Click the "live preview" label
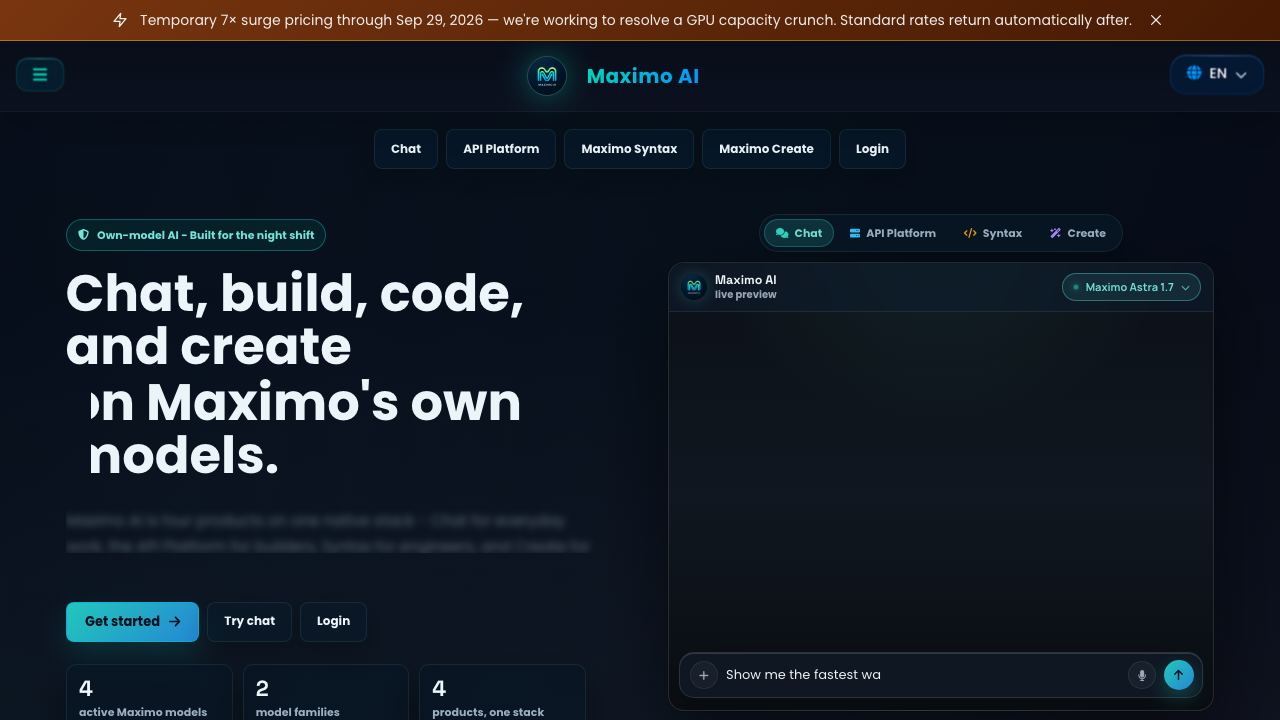The image size is (1280, 720). 746,295
